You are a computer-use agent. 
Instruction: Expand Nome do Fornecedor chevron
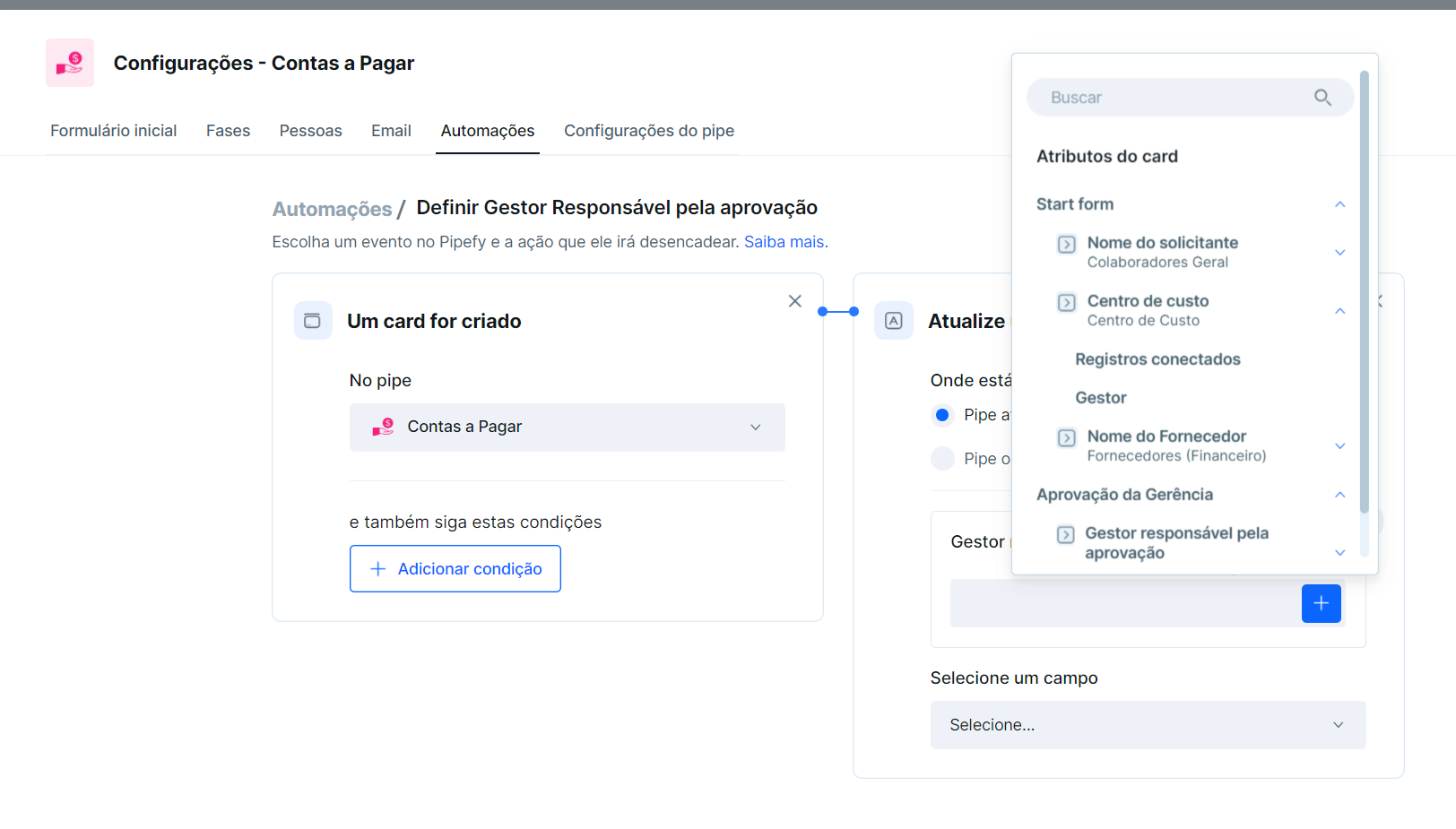1339,446
